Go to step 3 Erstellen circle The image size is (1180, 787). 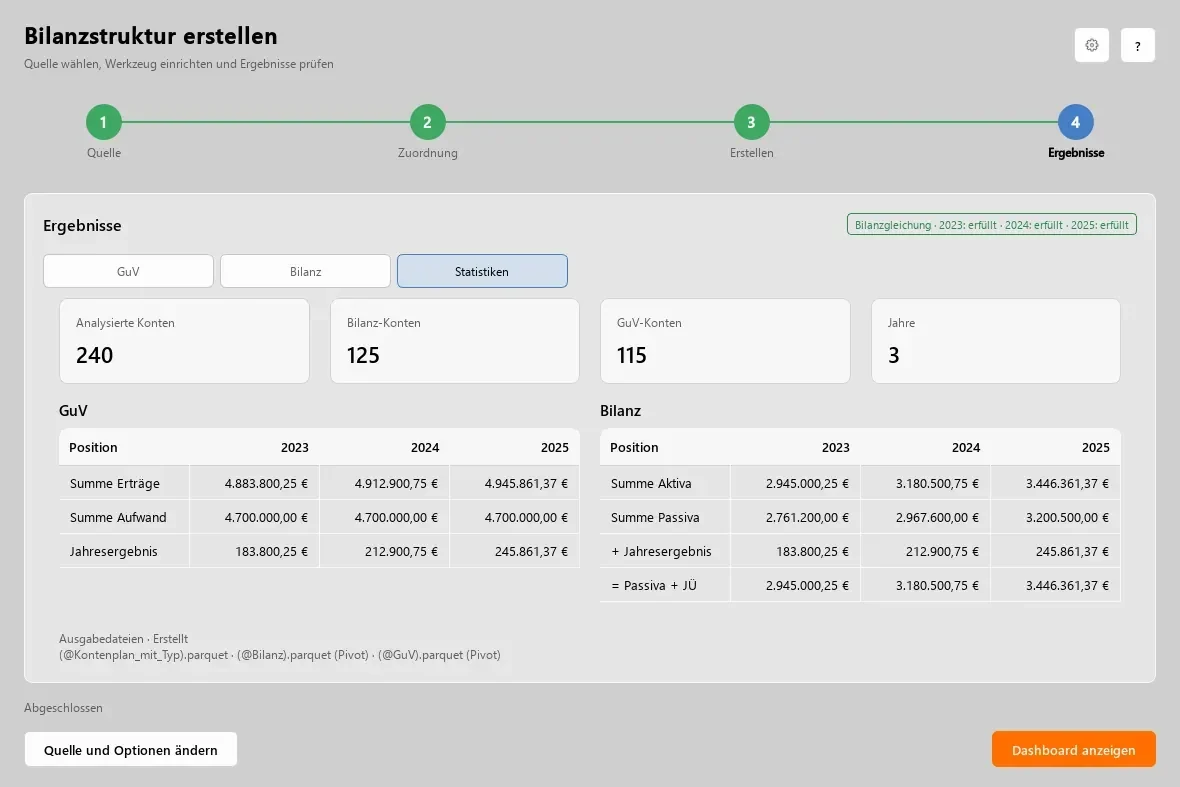click(x=751, y=122)
